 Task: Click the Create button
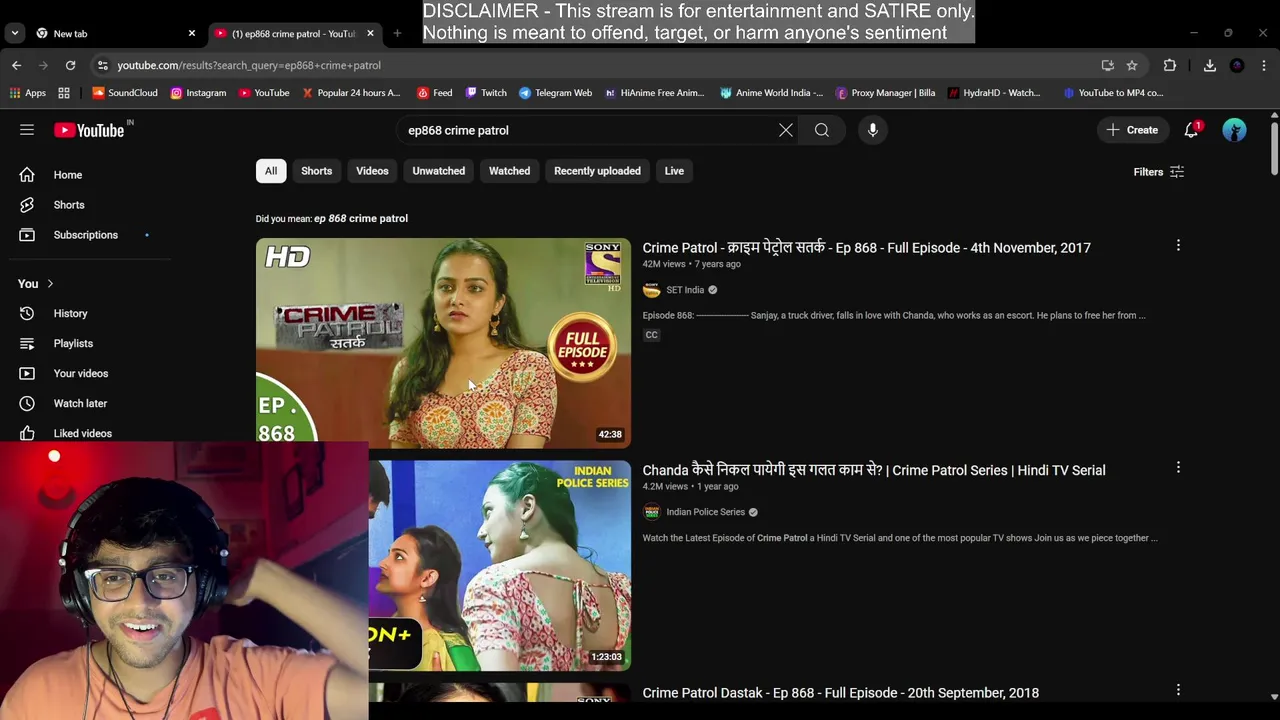click(1132, 130)
